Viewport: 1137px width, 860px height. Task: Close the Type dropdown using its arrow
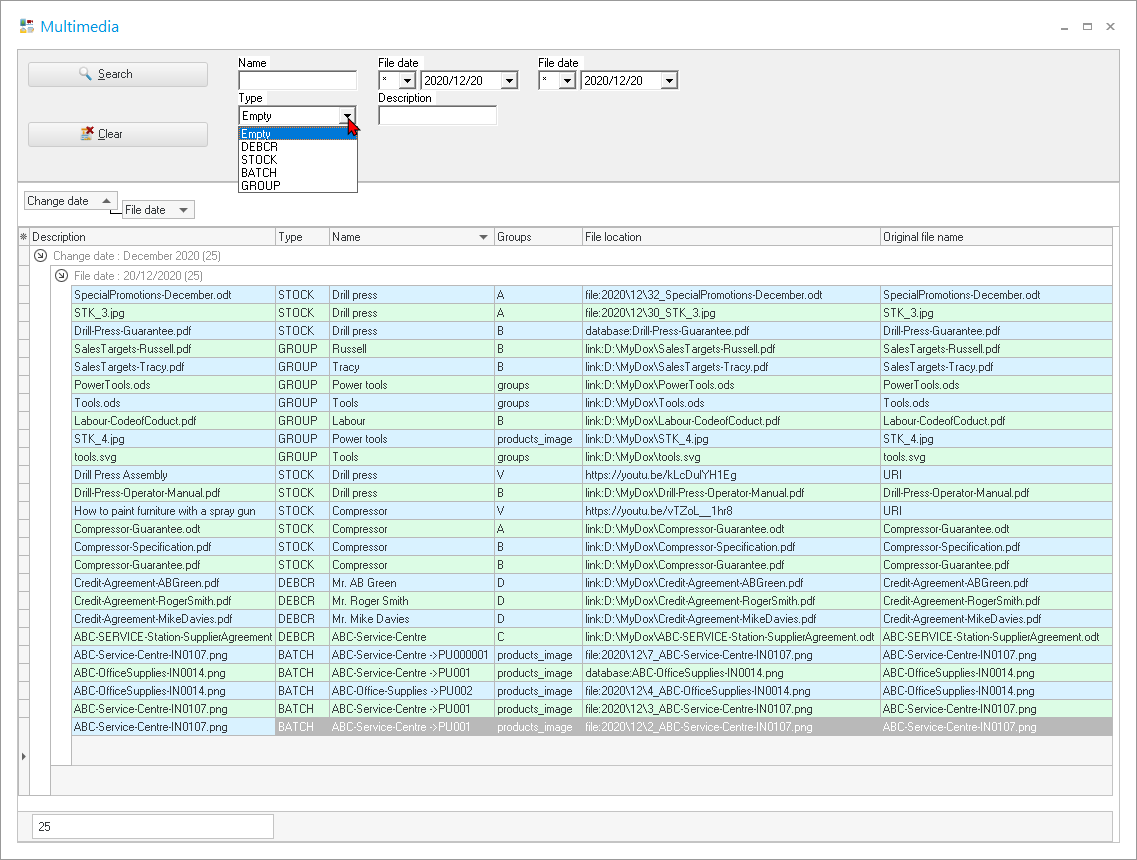[x=348, y=116]
